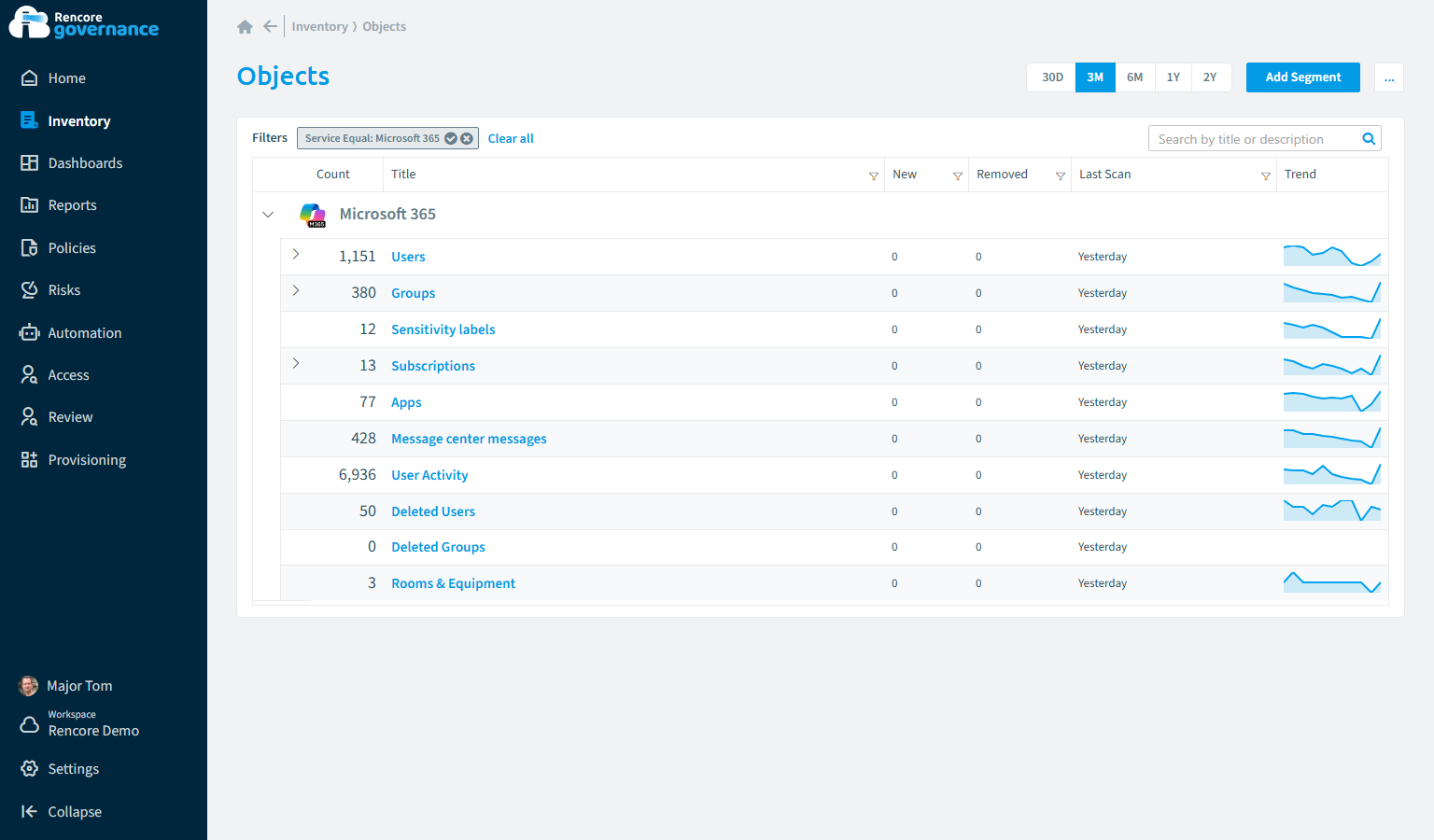Click the Rencore governance logo
The image size is (1434, 840).
point(84,23)
